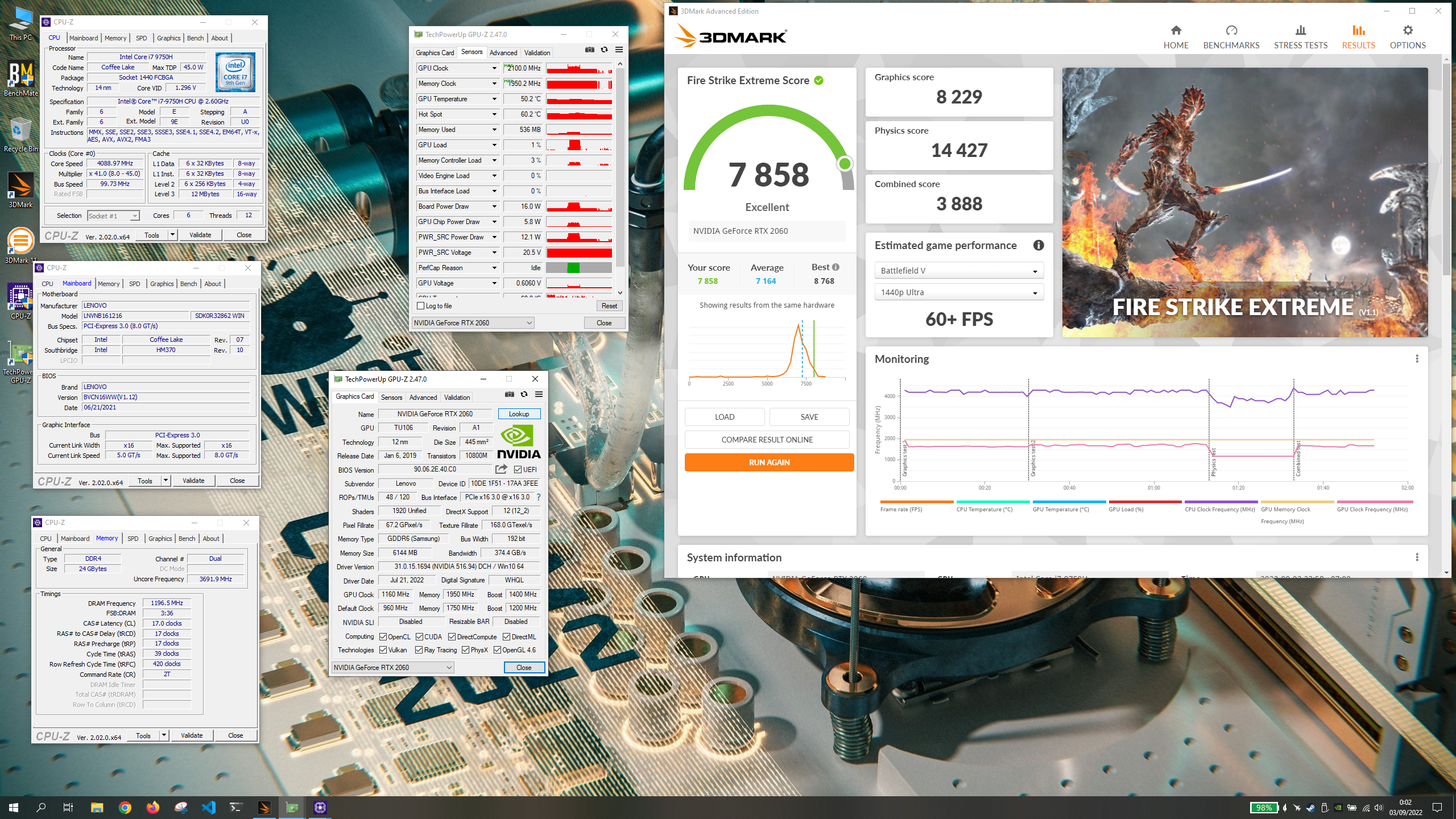The width and height of the screenshot is (1456, 819).
Task: Take screenshot in GPU-Z Sensors window
Action: (x=590, y=50)
